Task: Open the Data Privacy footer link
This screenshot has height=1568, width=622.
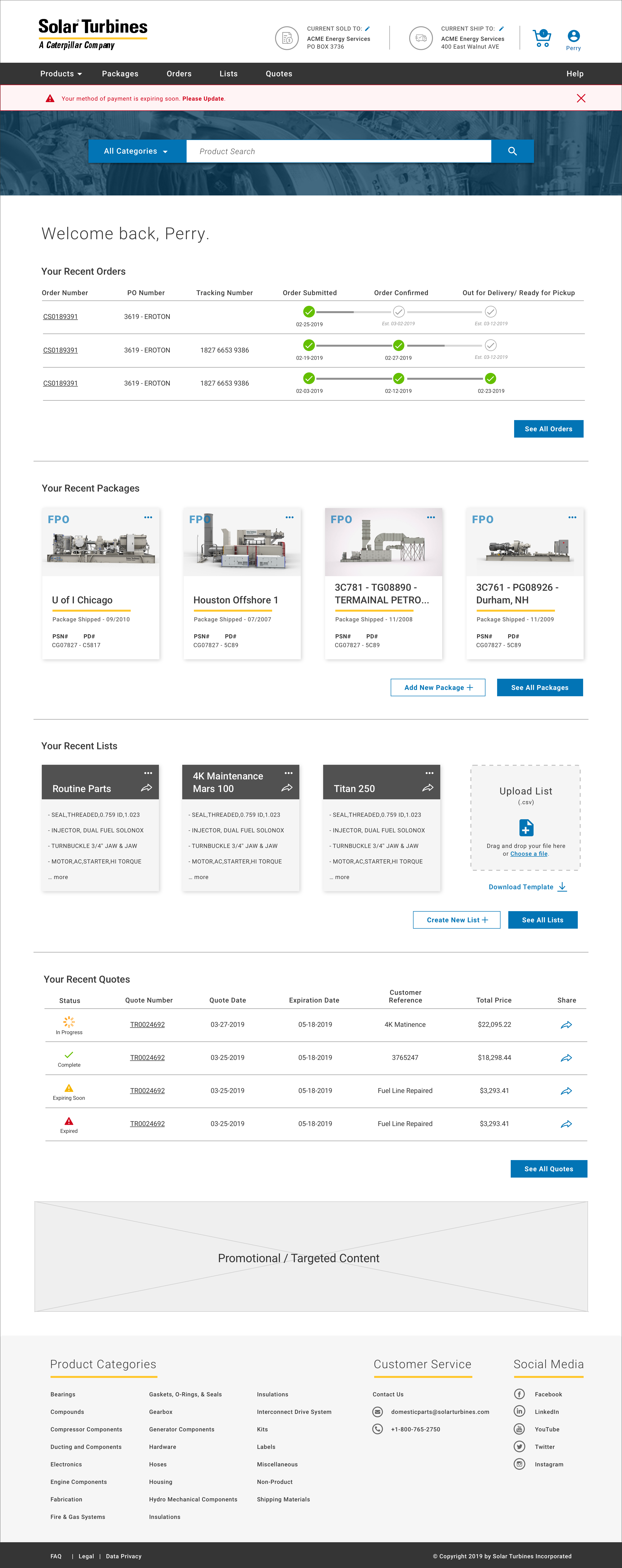Action: [123, 1556]
